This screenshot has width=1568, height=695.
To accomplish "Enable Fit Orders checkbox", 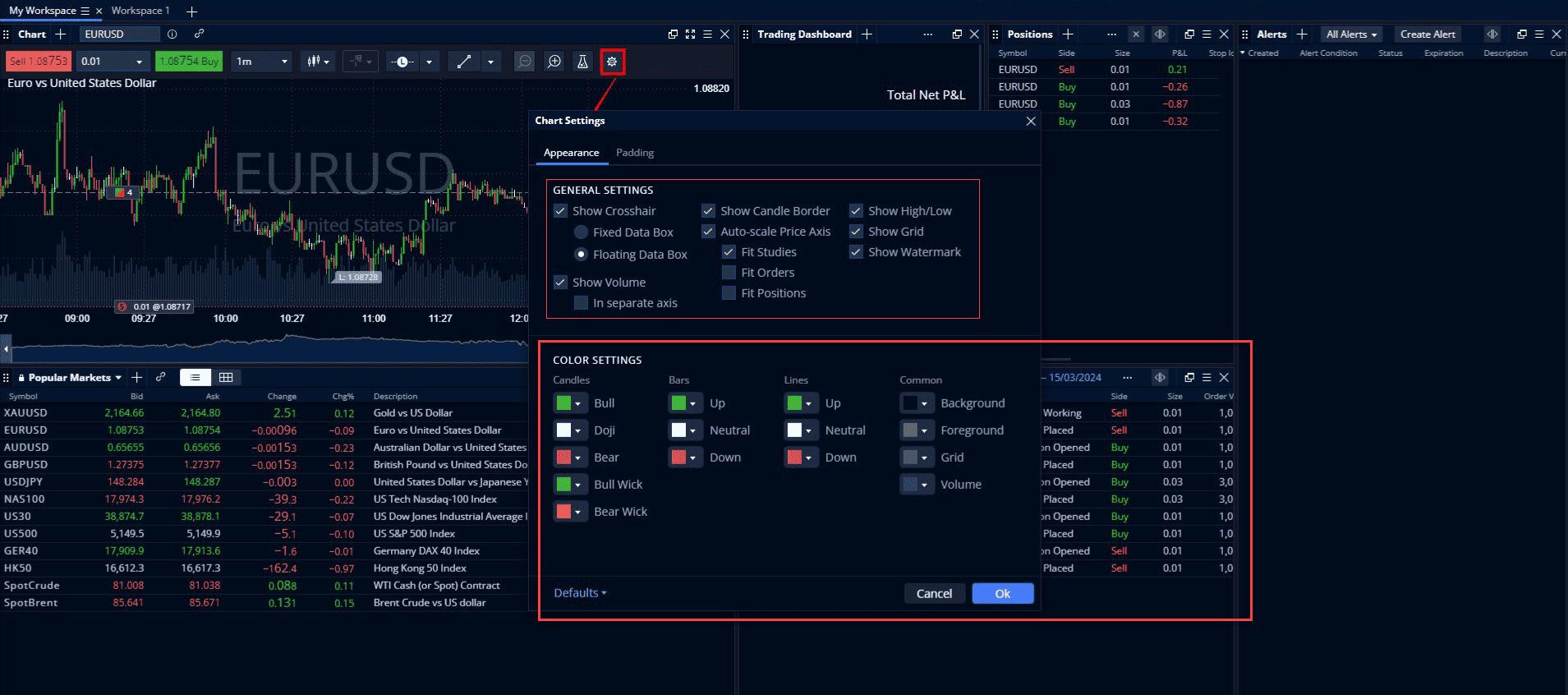I will pyautogui.click(x=729, y=273).
